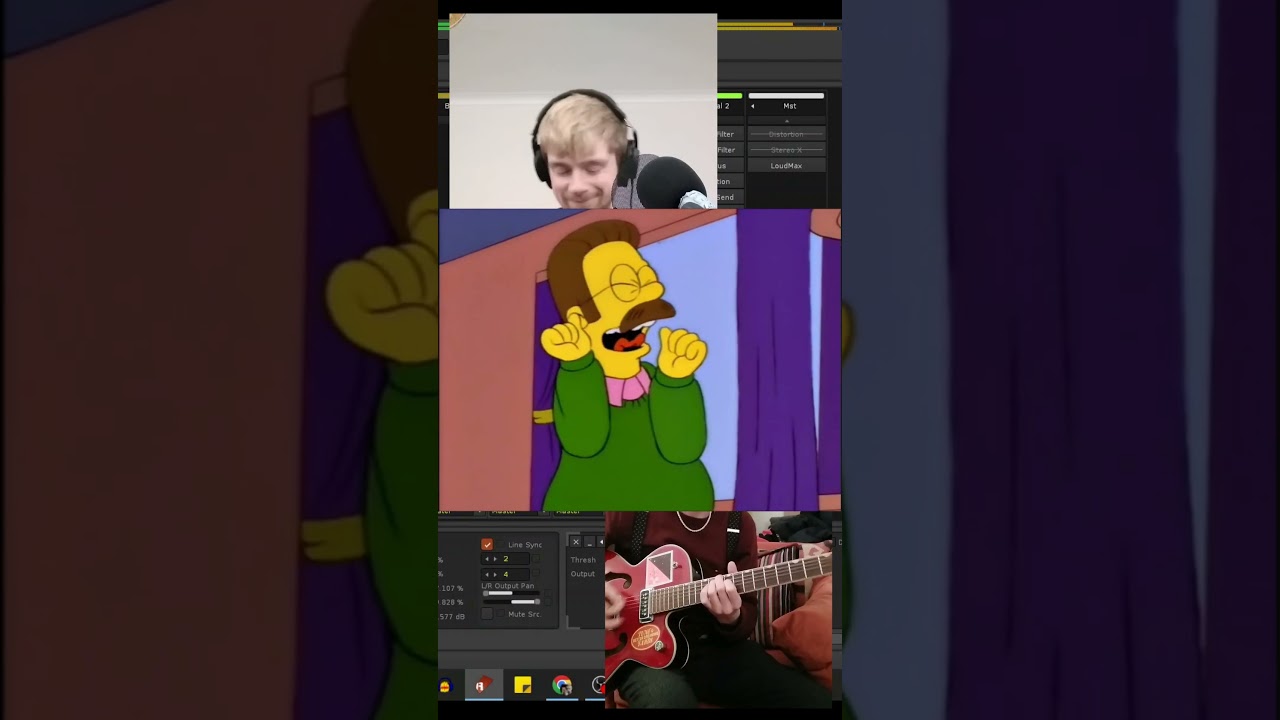Viewport: 1280px width, 720px height.
Task: Select the Thresh parameter label
Action: [x=583, y=560]
